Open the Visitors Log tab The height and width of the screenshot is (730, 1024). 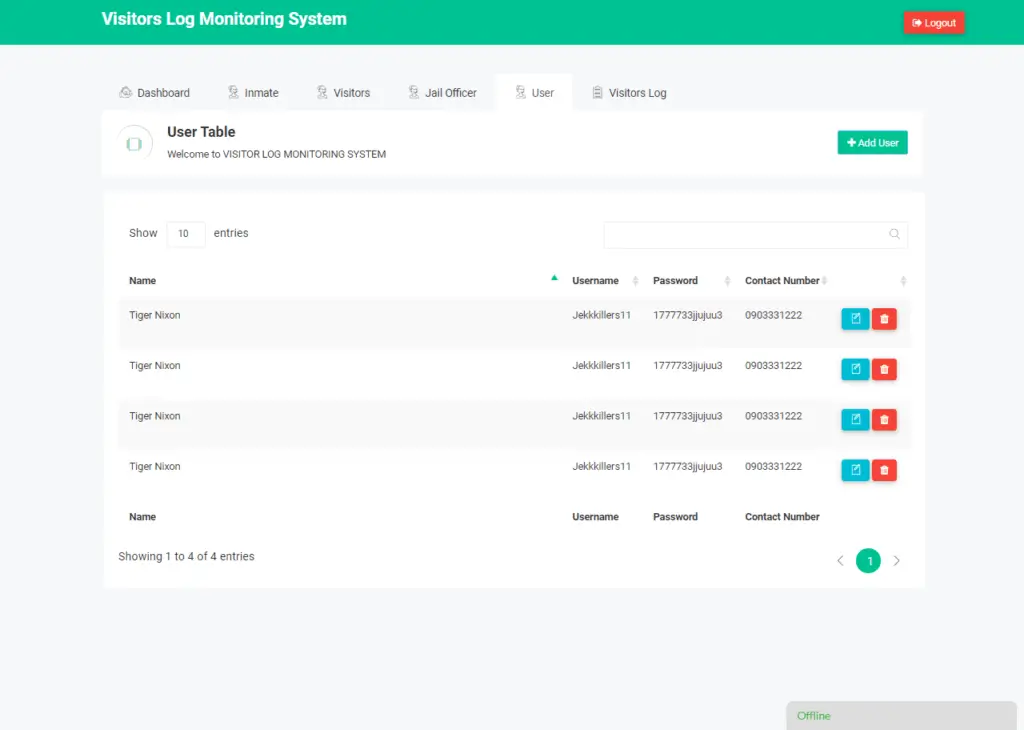point(637,92)
